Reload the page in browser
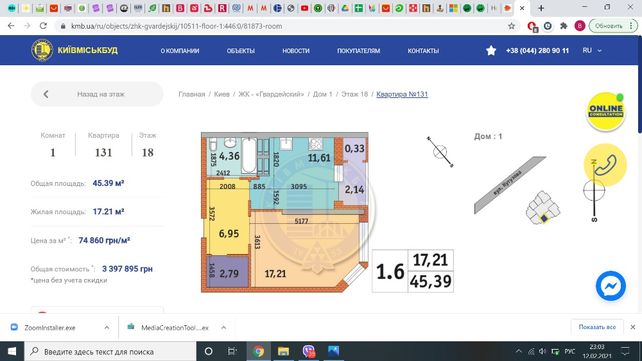Viewport: 642px width, 361px height. [x=43, y=26]
